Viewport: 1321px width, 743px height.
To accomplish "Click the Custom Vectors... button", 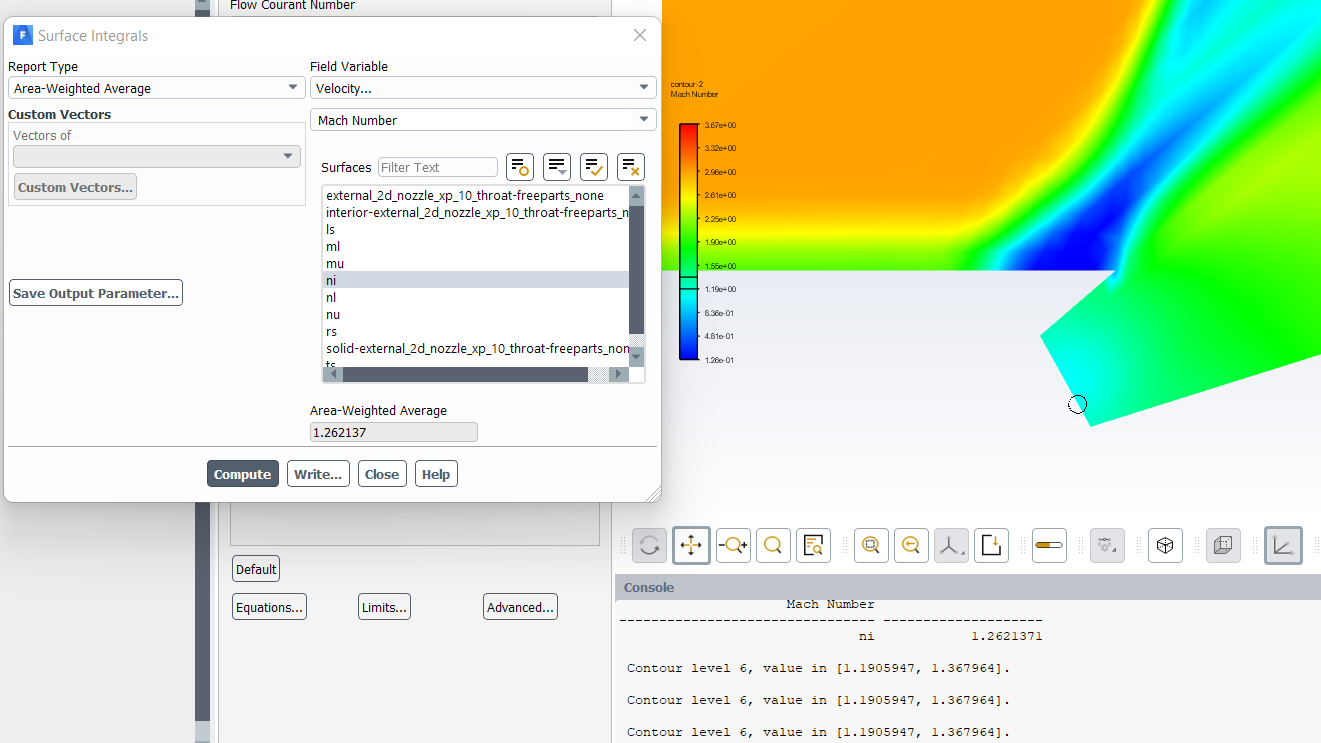I will coord(75,187).
